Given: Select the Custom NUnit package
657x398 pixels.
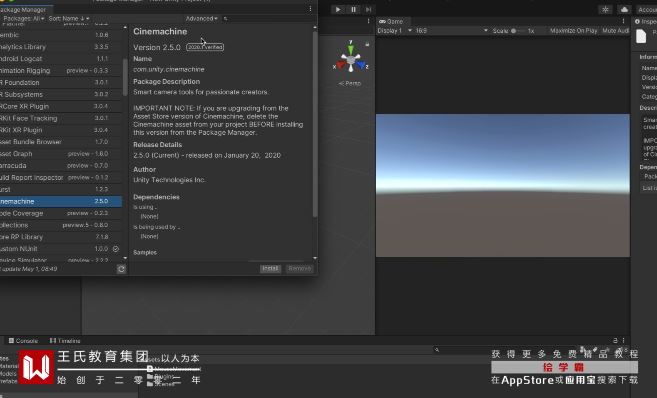Looking at the screenshot, I should (x=61, y=249).
